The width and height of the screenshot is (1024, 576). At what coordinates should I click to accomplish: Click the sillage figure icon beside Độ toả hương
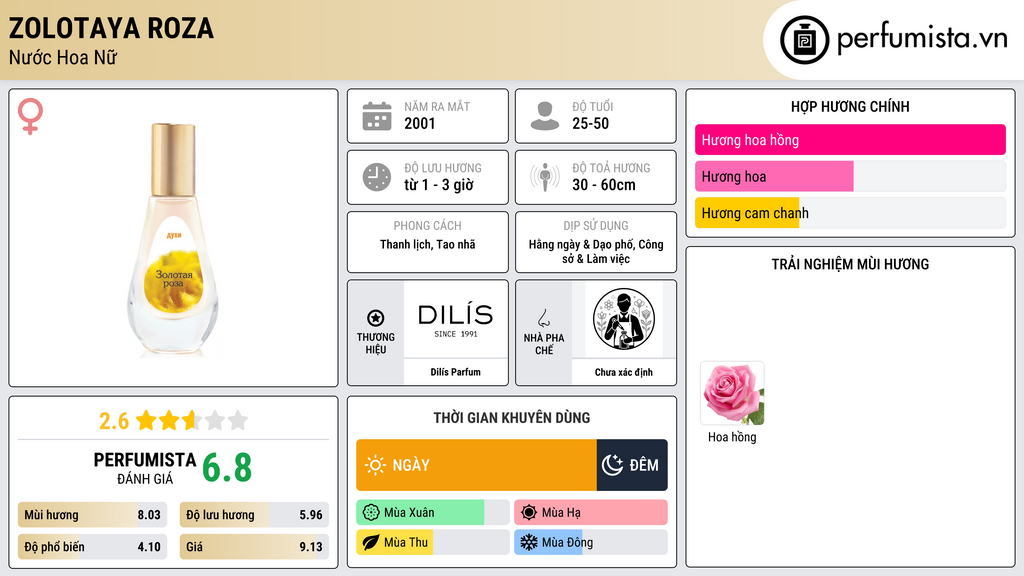click(x=545, y=177)
